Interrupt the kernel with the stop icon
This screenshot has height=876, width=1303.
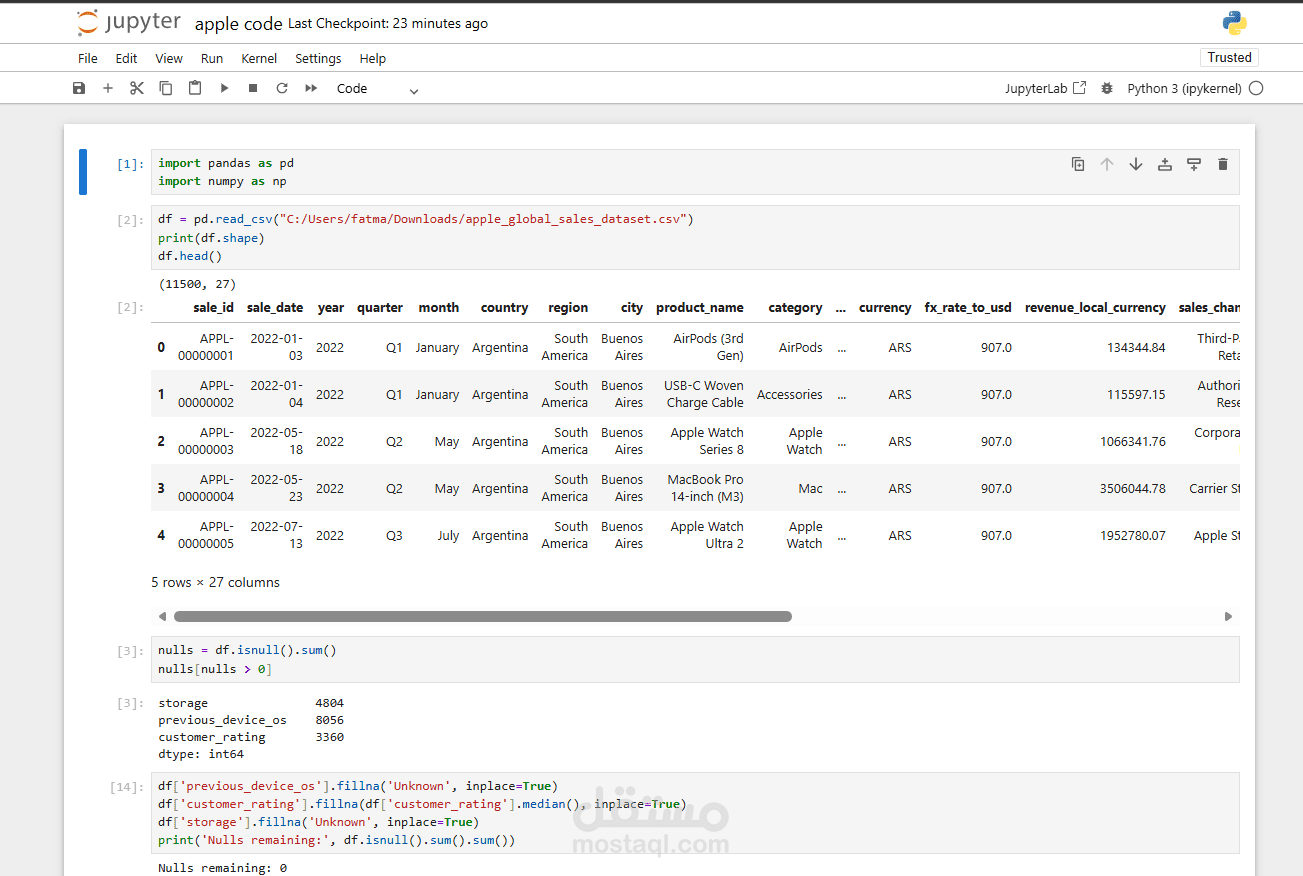tap(253, 88)
